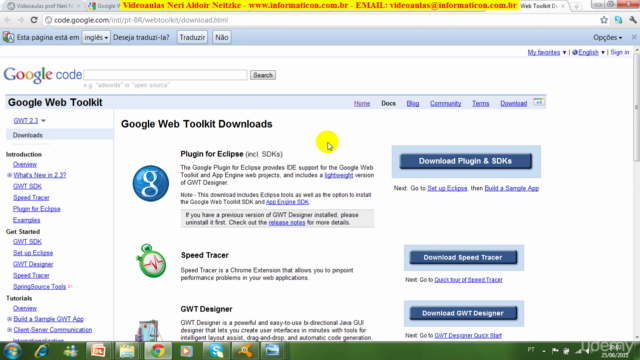The image size is (640, 360).
Task: Open the inglês language dropdown
Action: click(96, 37)
